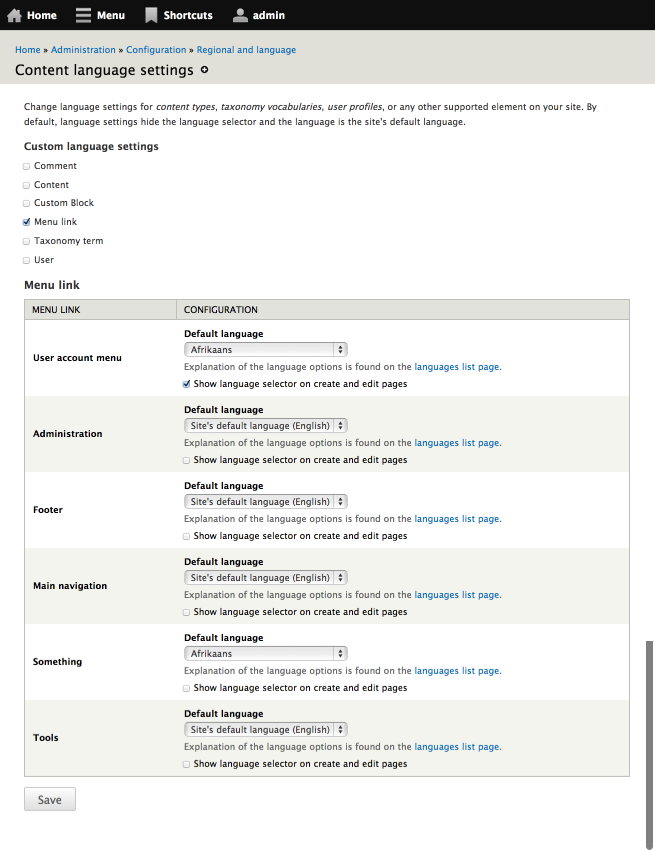Click the Save button
Screen dimensions: 655x851
point(49,798)
